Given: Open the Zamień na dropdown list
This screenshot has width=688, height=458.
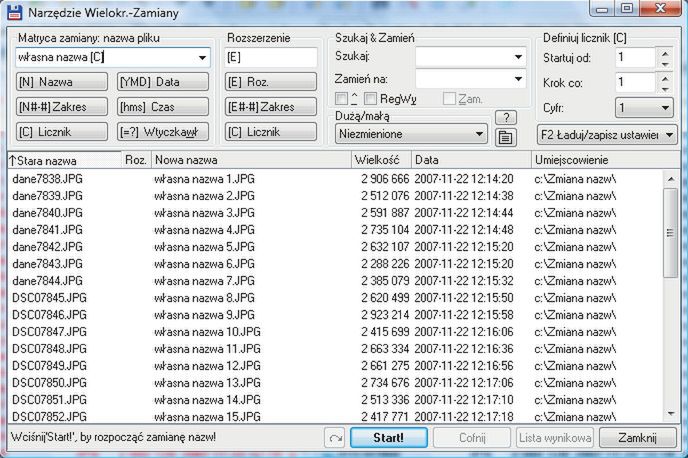Looking at the screenshot, I should pyautogui.click(x=518, y=79).
